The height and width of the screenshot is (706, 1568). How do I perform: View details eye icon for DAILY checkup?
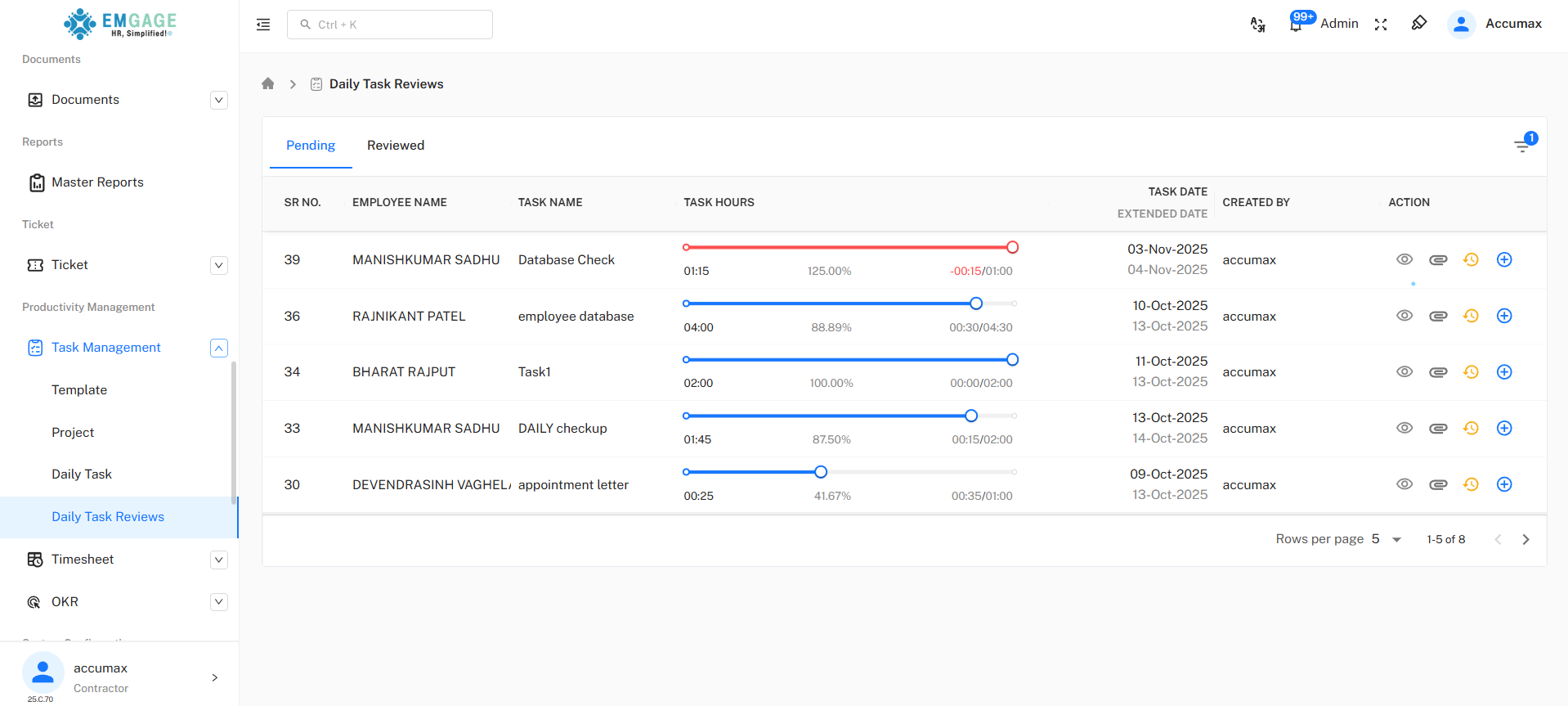(x=1404, y=428)
